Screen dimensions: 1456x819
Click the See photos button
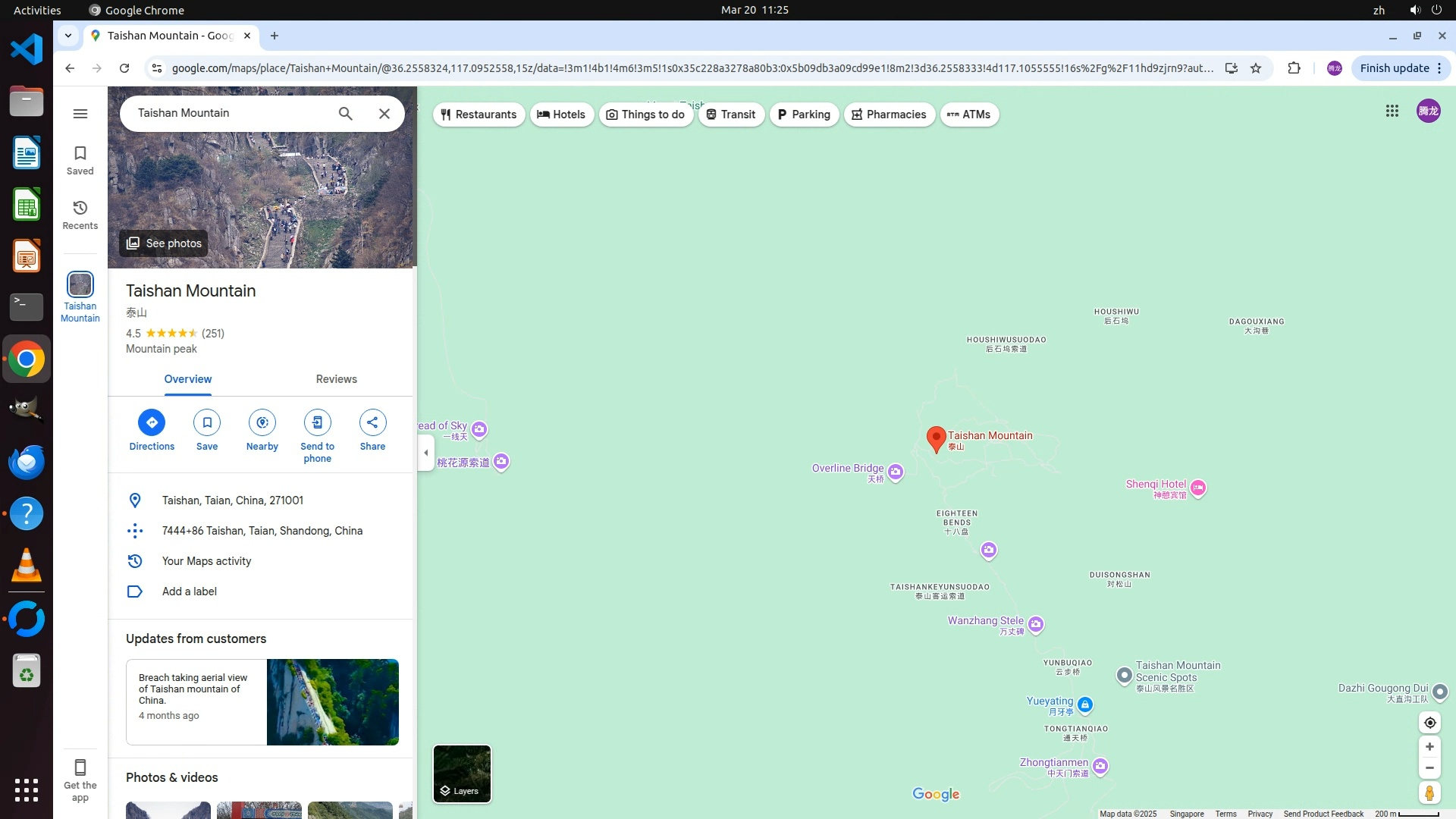point(164,243)
